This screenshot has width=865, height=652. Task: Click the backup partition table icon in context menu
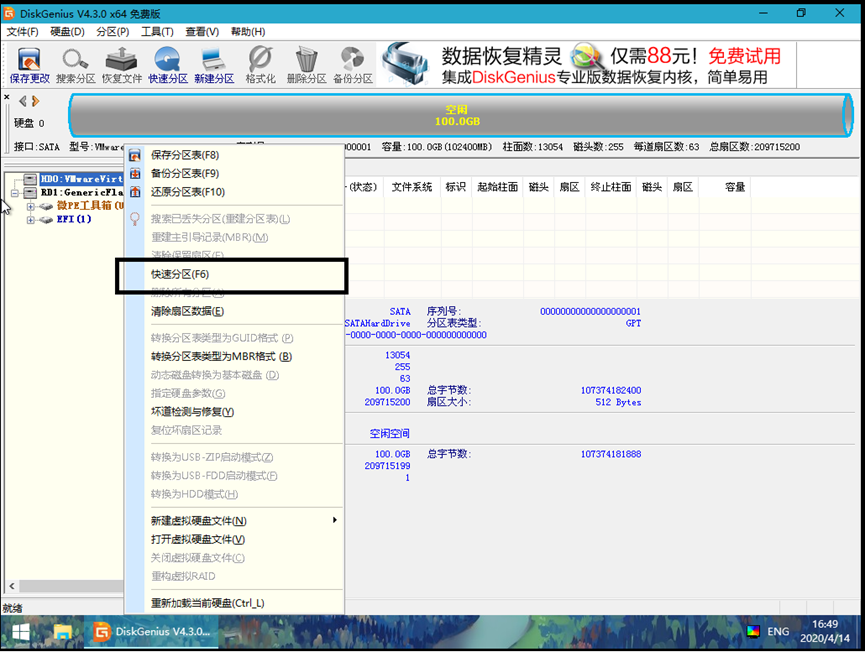[135, 174]
